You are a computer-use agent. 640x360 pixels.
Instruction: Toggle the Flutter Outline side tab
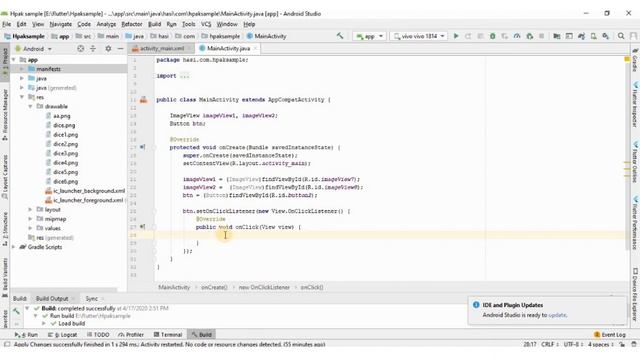[x=635, y=162]
